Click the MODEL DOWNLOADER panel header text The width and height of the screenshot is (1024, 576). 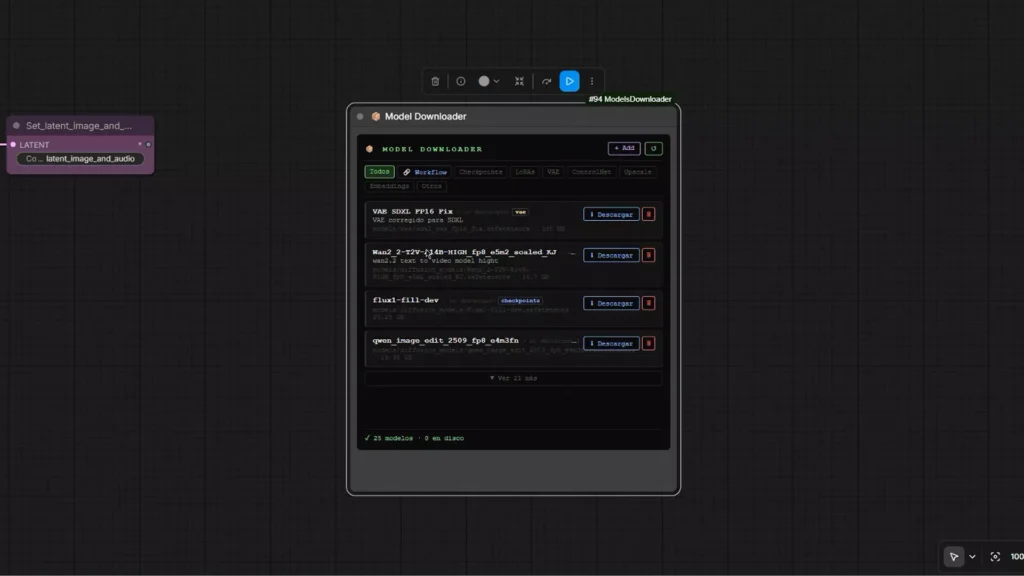(x=432, y=149)
